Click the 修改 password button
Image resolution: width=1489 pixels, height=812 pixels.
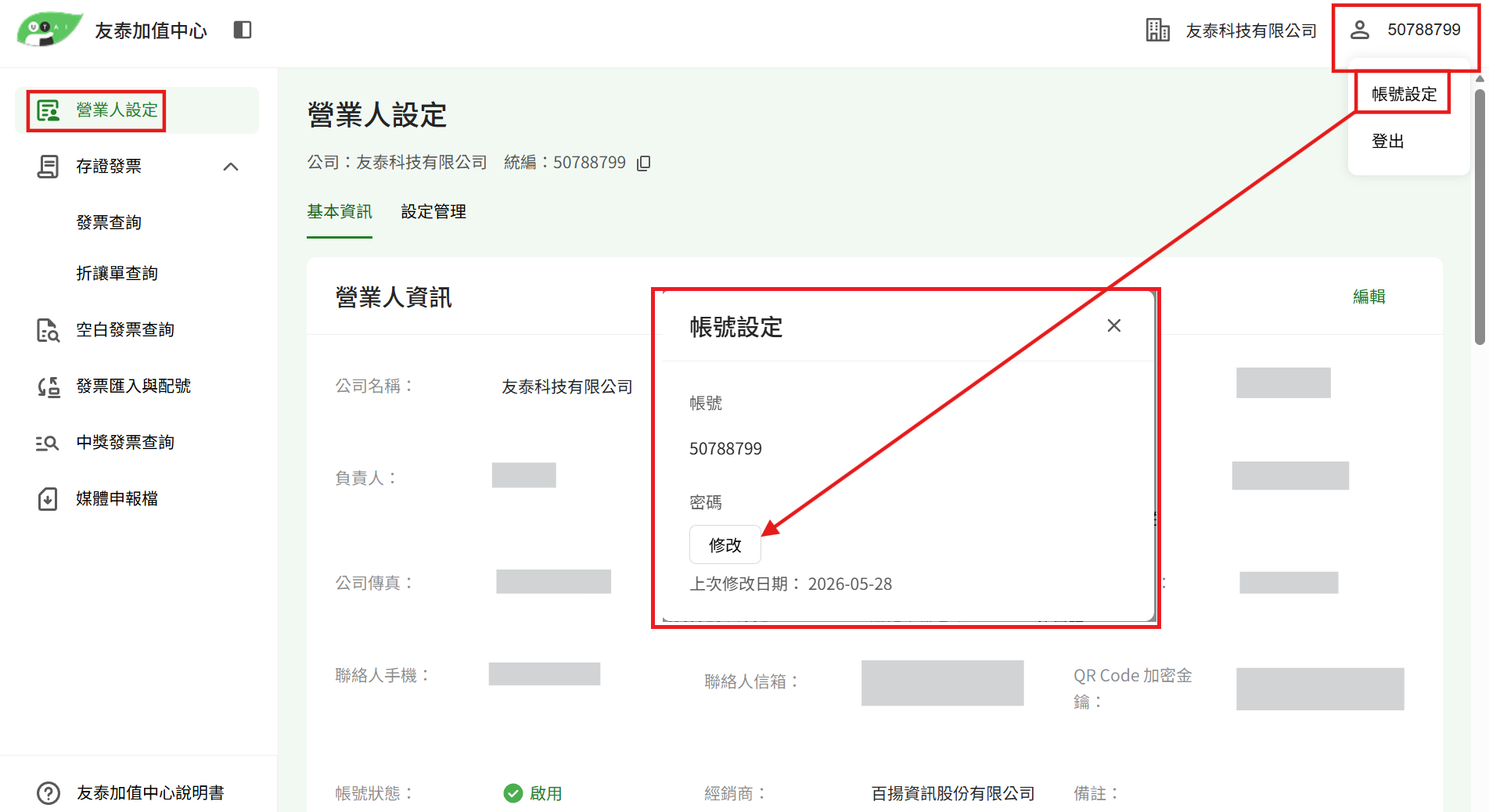[x=725, y=545]
